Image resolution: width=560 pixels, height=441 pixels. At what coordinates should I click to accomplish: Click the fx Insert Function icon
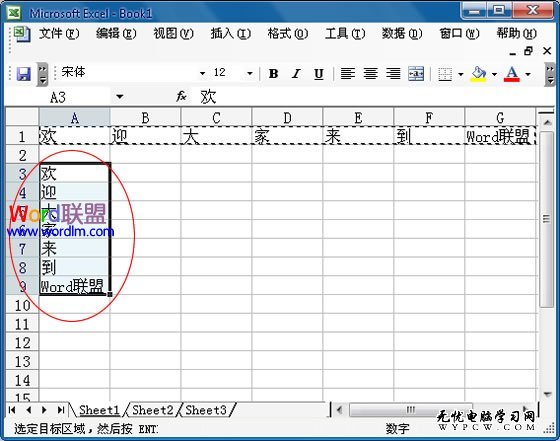[181, 96]
